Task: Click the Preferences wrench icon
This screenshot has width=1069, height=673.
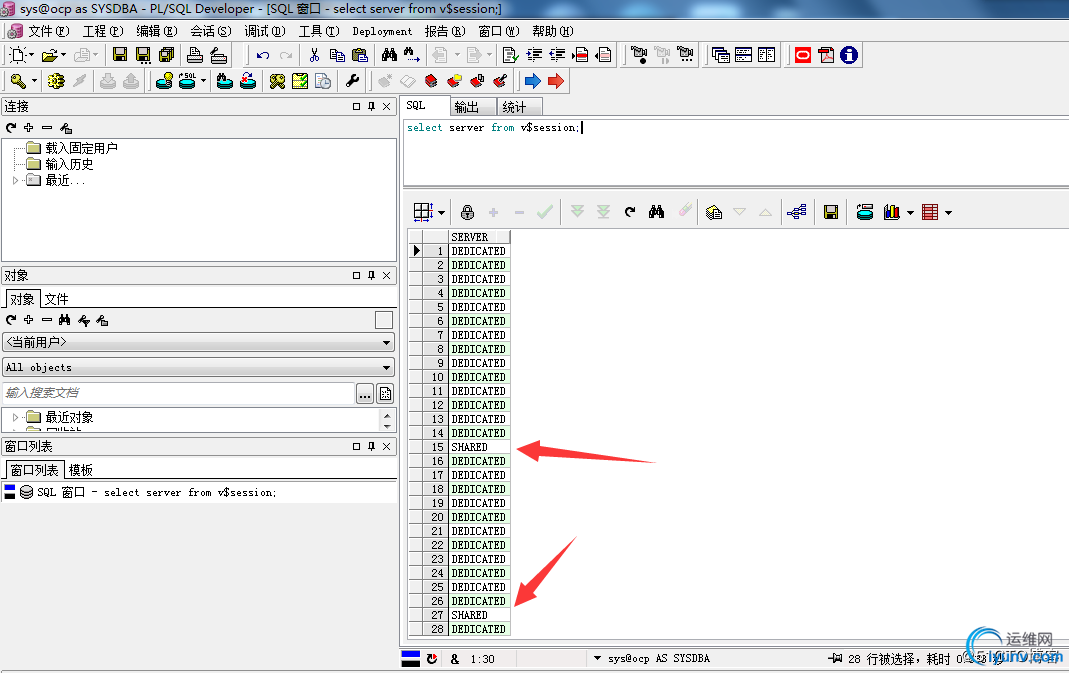Action: (x=352, y=81)
